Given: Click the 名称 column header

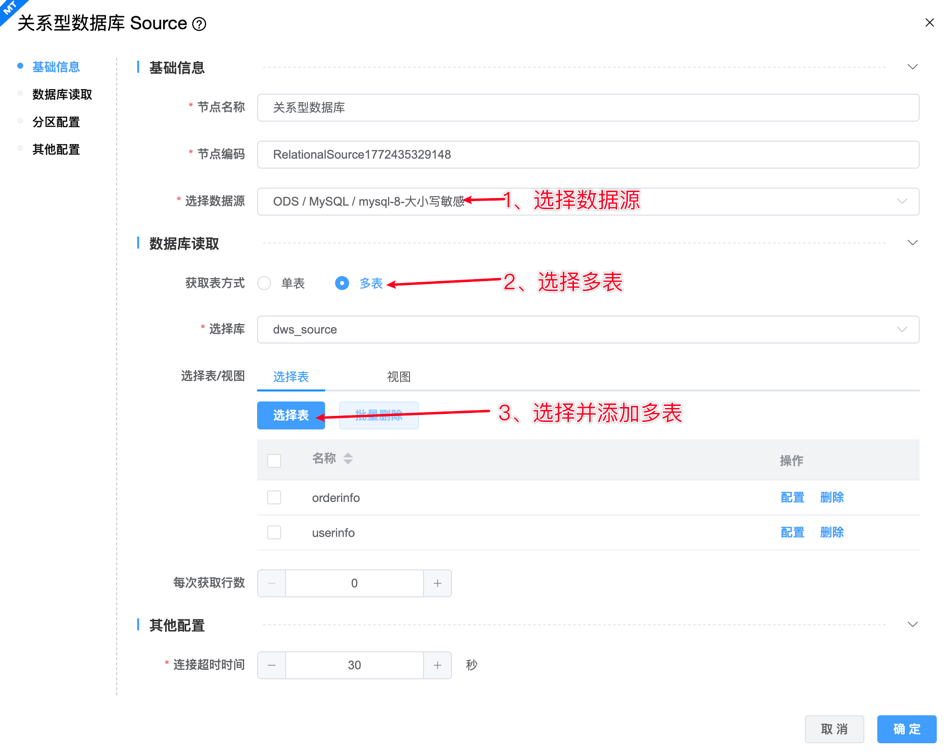Looking at the screenshot, I should (x=324, y=458).
